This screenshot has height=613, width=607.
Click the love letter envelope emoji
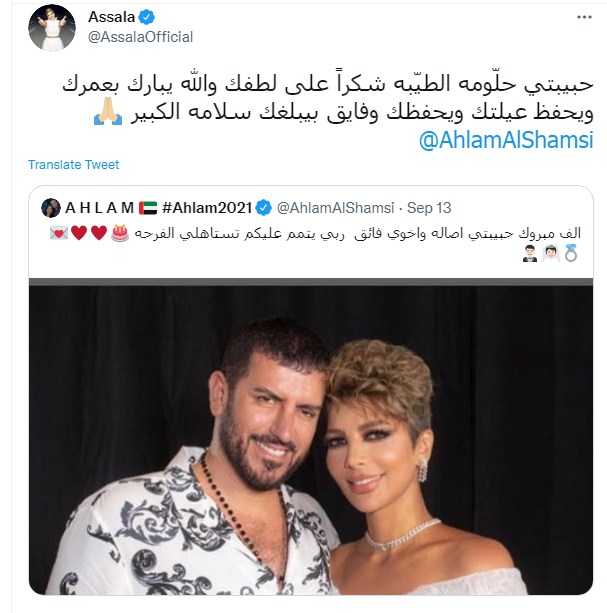coord(59,233)
